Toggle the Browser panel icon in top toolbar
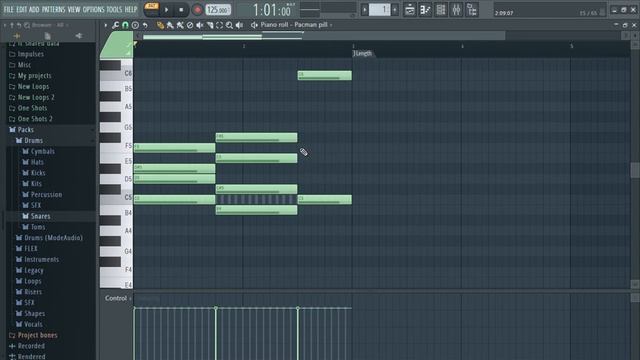This screenshot has height=360, width=640. click(471, 10)
